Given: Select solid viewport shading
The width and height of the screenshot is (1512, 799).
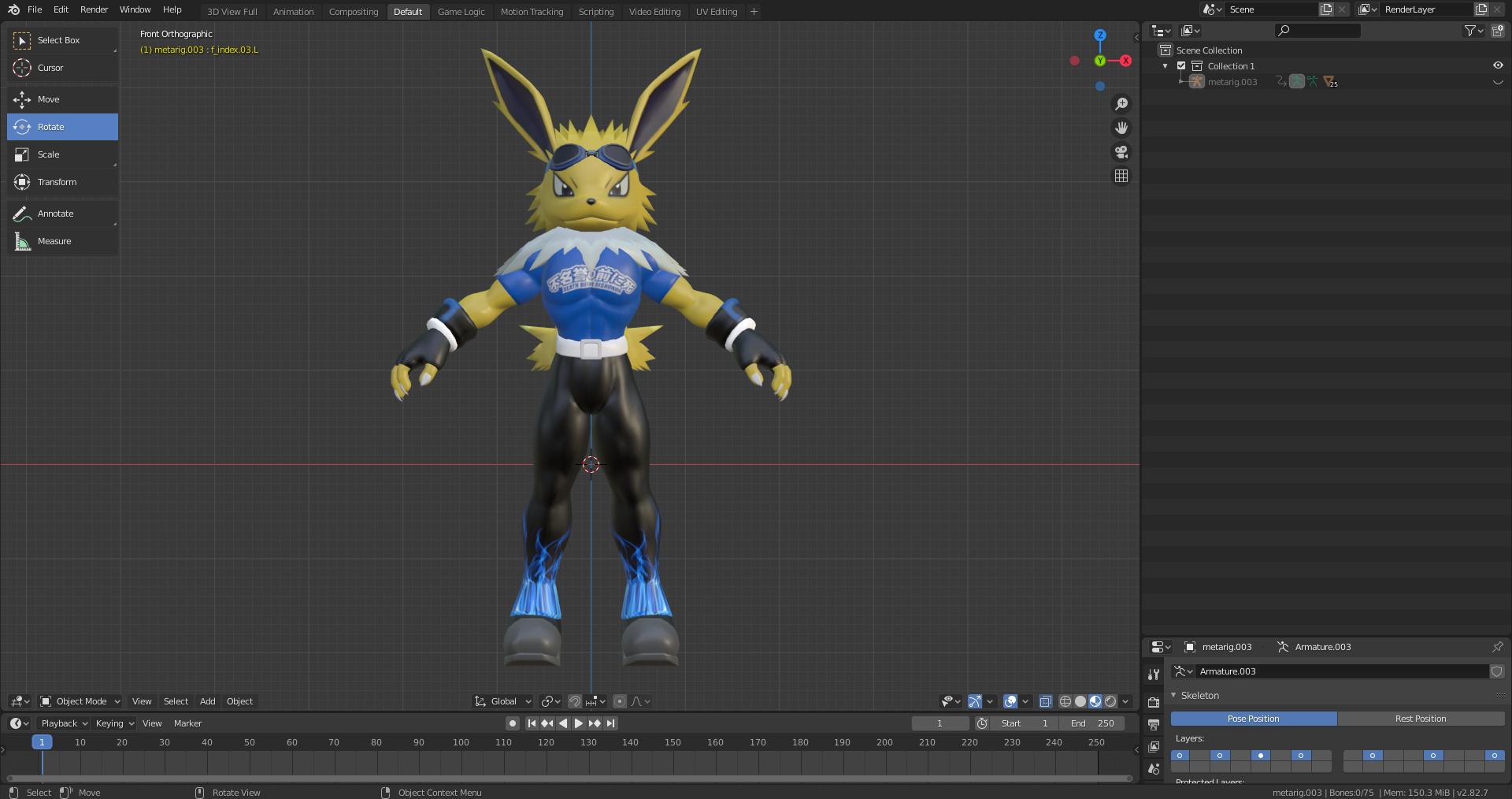Looking at the screenshot, I should point(1080,701).
